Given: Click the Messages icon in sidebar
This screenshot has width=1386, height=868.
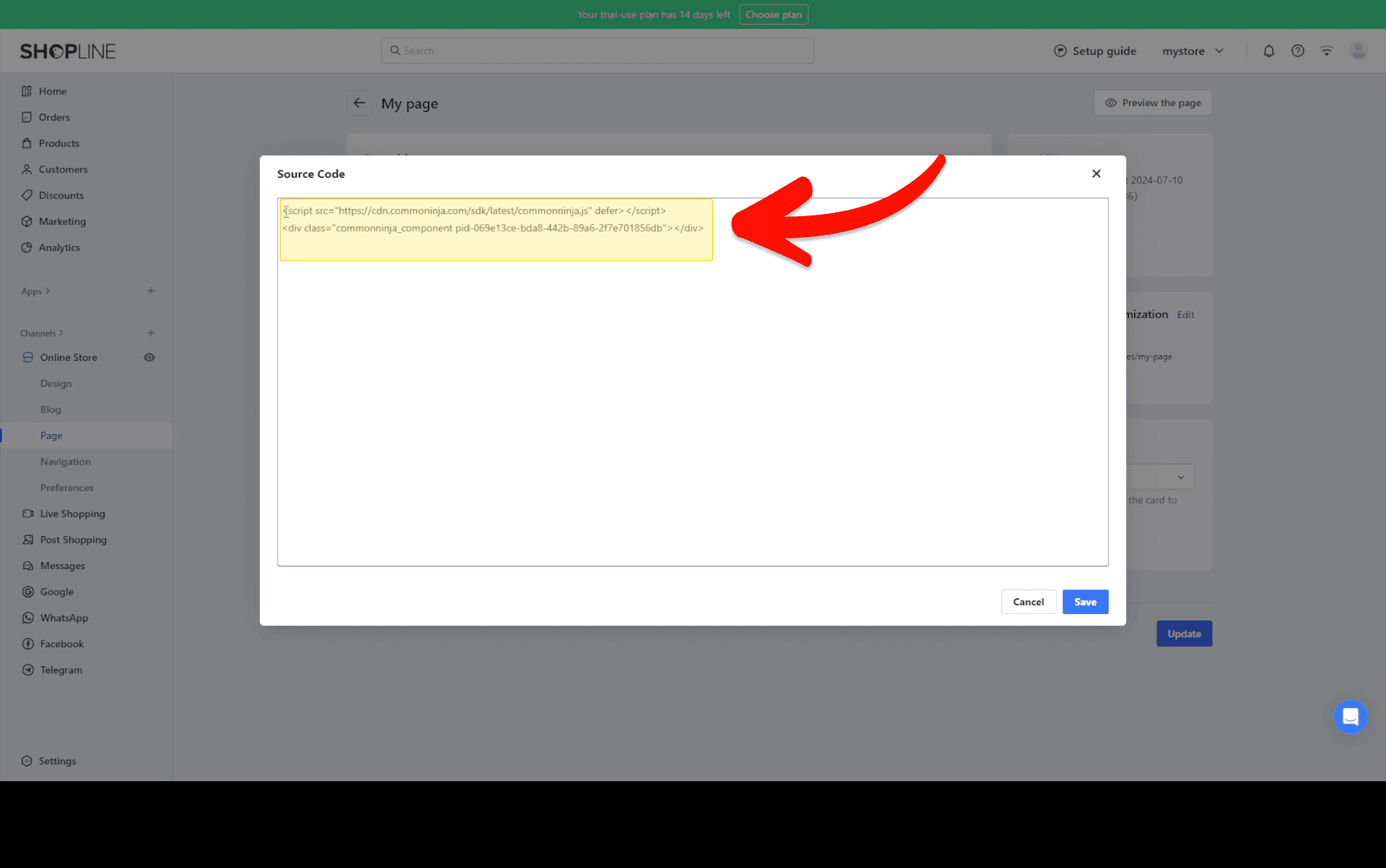Looking at the screenshot, I should coord(28,566).
